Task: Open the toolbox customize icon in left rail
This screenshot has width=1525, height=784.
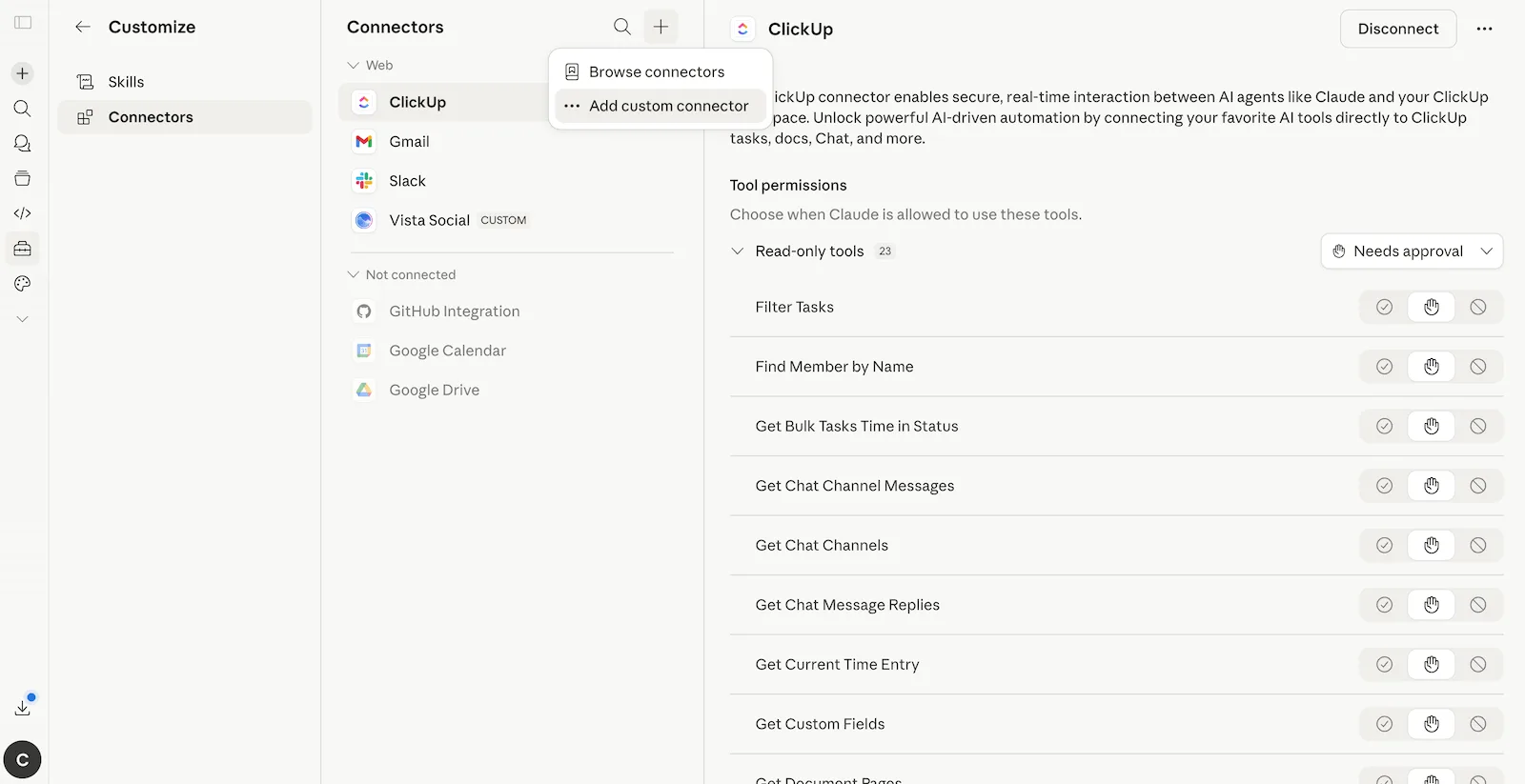Action: point(23,249)
